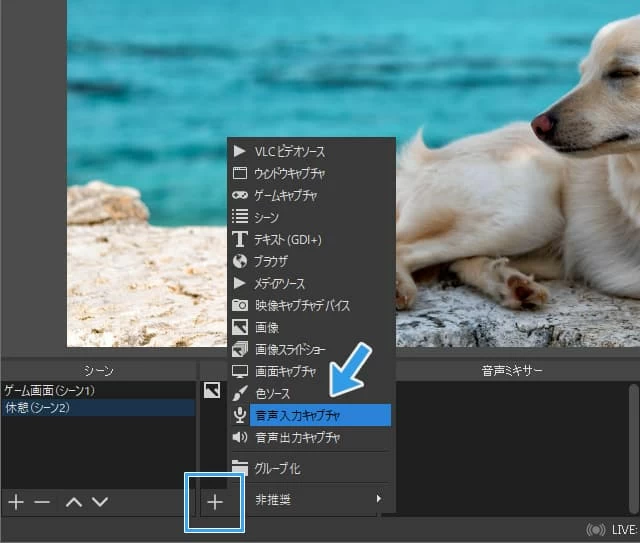Click the 映像キャプチャデバイス camera icon
Screen dimensions: 640x543
(x=240, y=305)
